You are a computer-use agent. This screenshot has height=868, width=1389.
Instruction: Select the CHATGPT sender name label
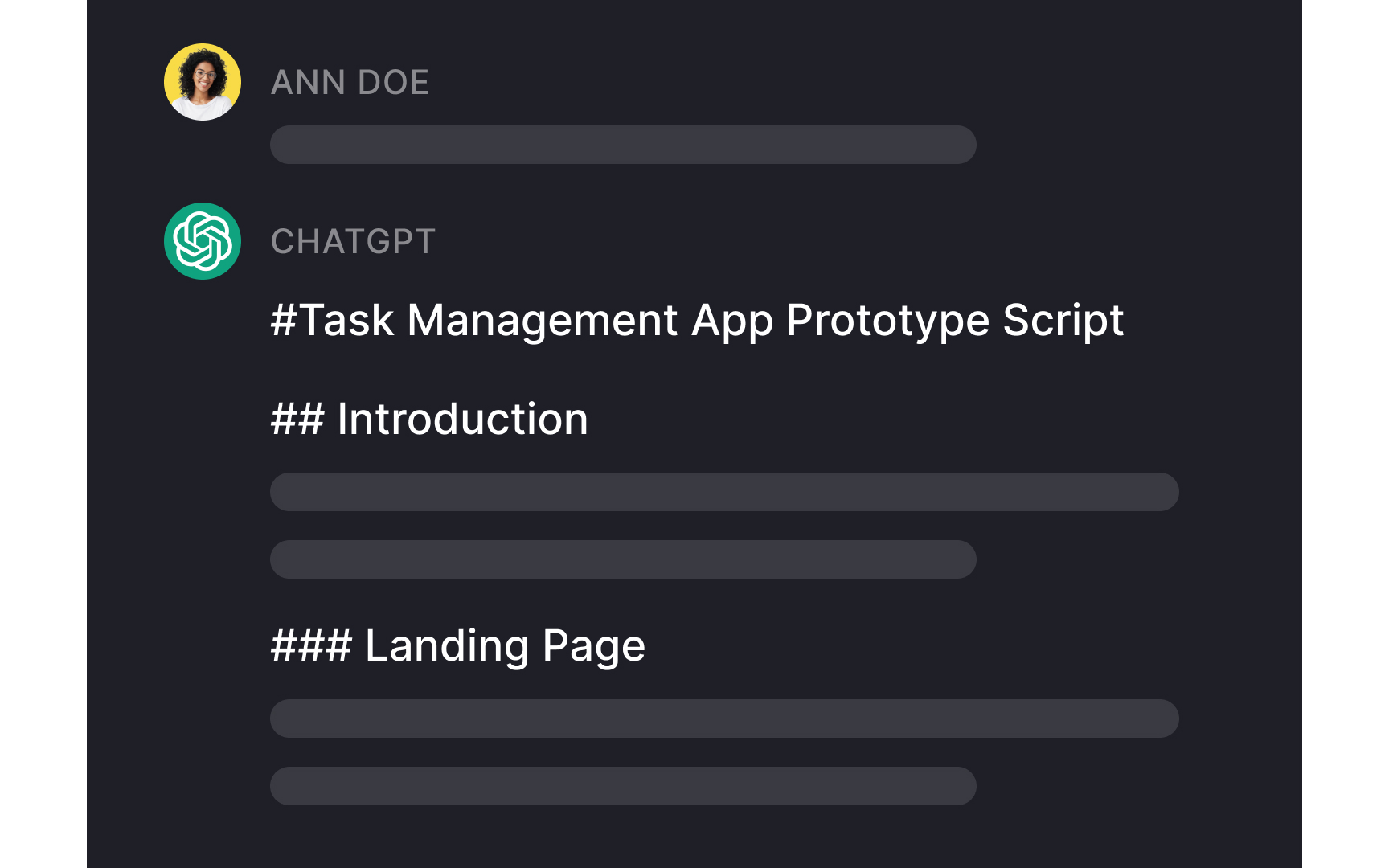(353, 241)
